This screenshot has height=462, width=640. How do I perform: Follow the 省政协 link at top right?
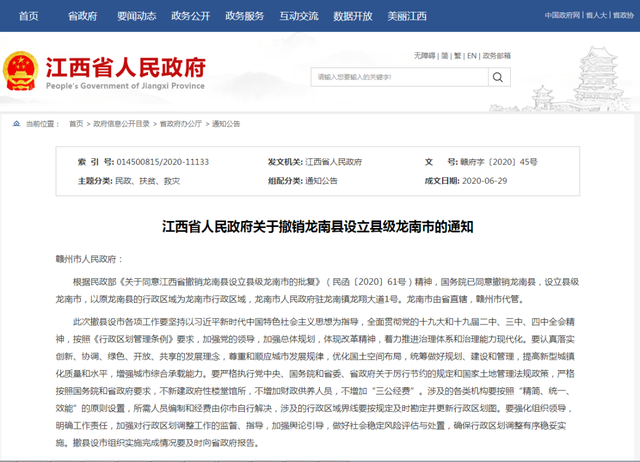[x=623, y=15]
